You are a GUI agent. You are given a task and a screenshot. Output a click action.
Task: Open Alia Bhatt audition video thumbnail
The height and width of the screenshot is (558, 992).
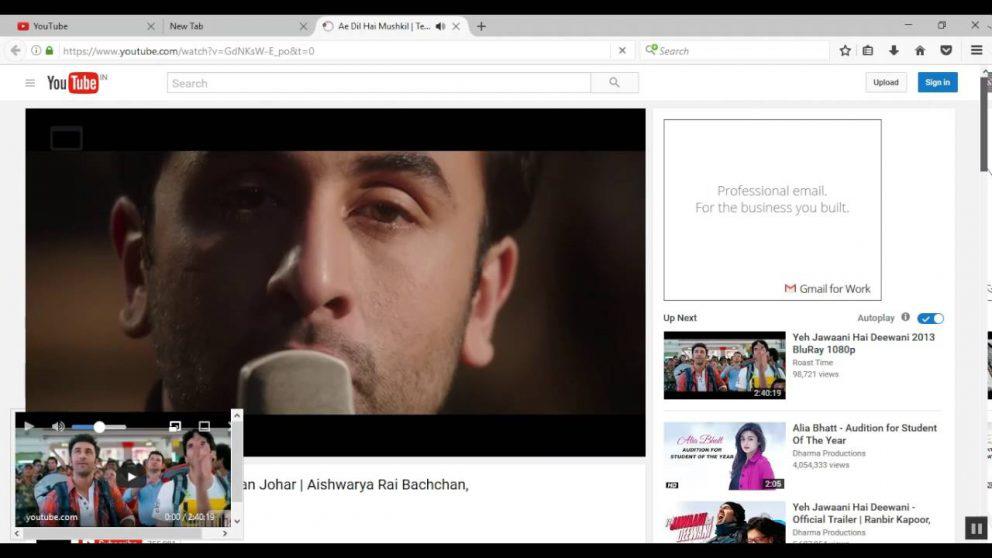724,456
